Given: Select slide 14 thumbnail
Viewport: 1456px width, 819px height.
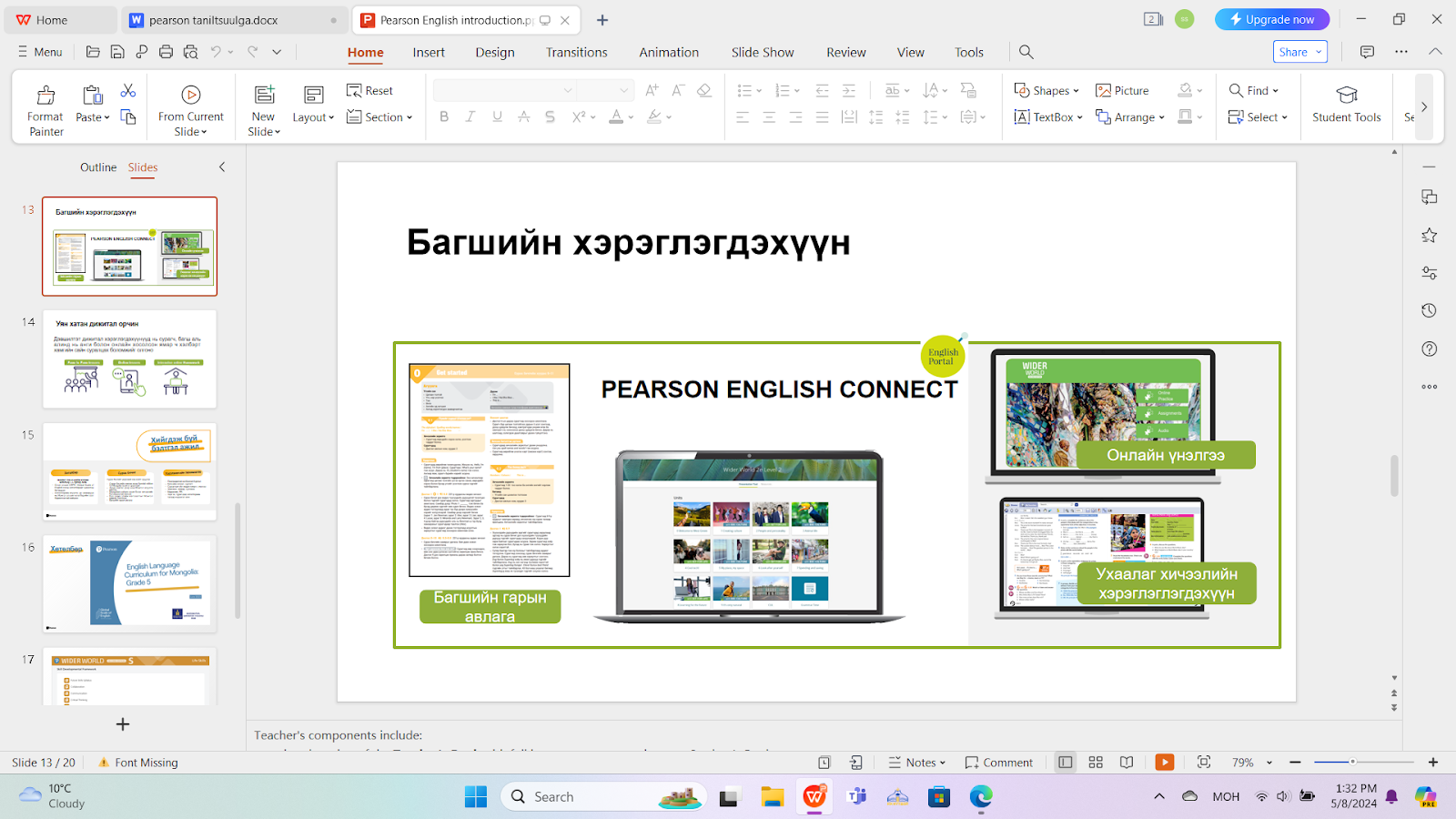Looking at the screenshot, I should 129,359.
